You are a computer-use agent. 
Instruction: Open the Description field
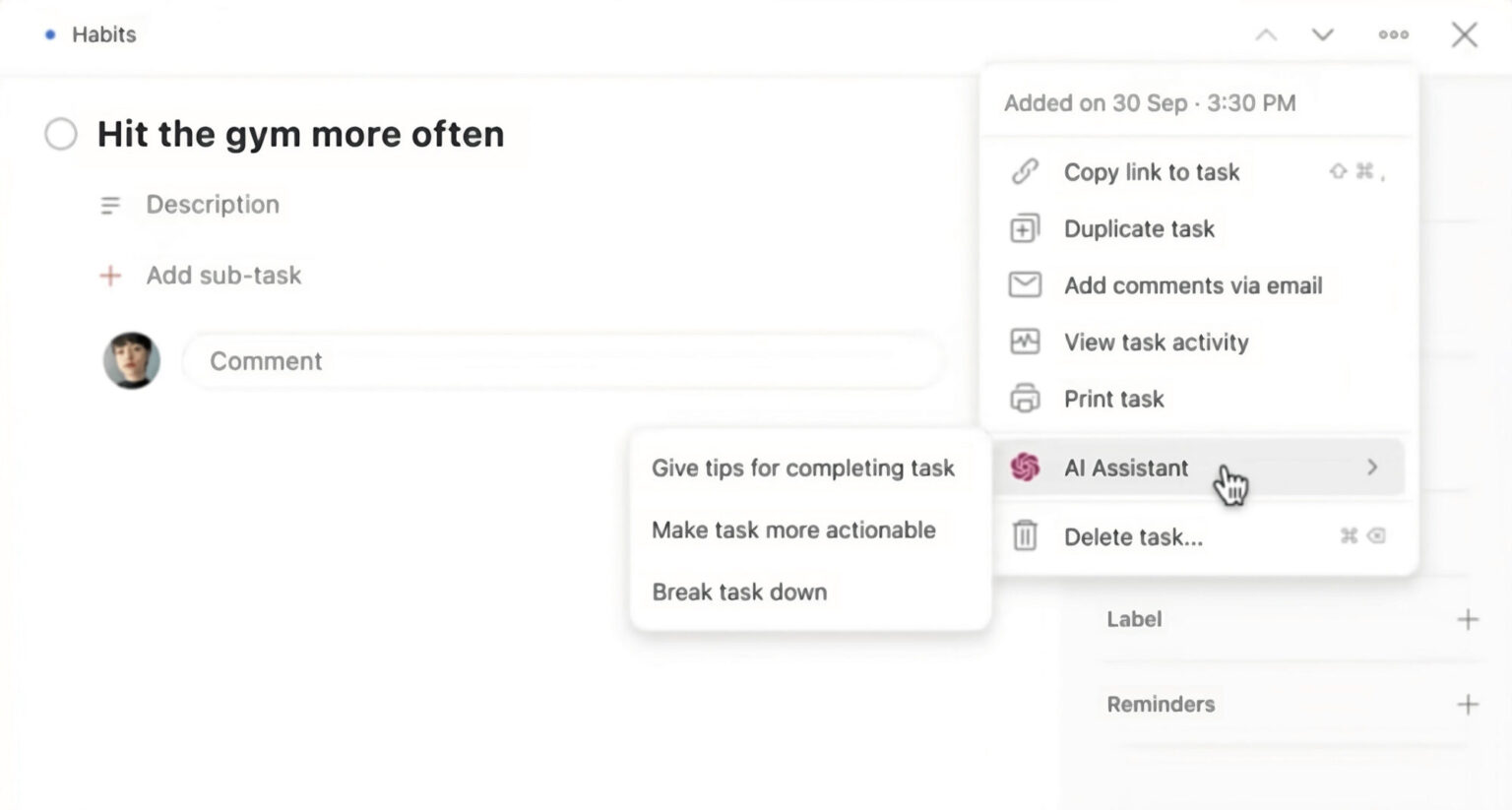tap(213, 205)
